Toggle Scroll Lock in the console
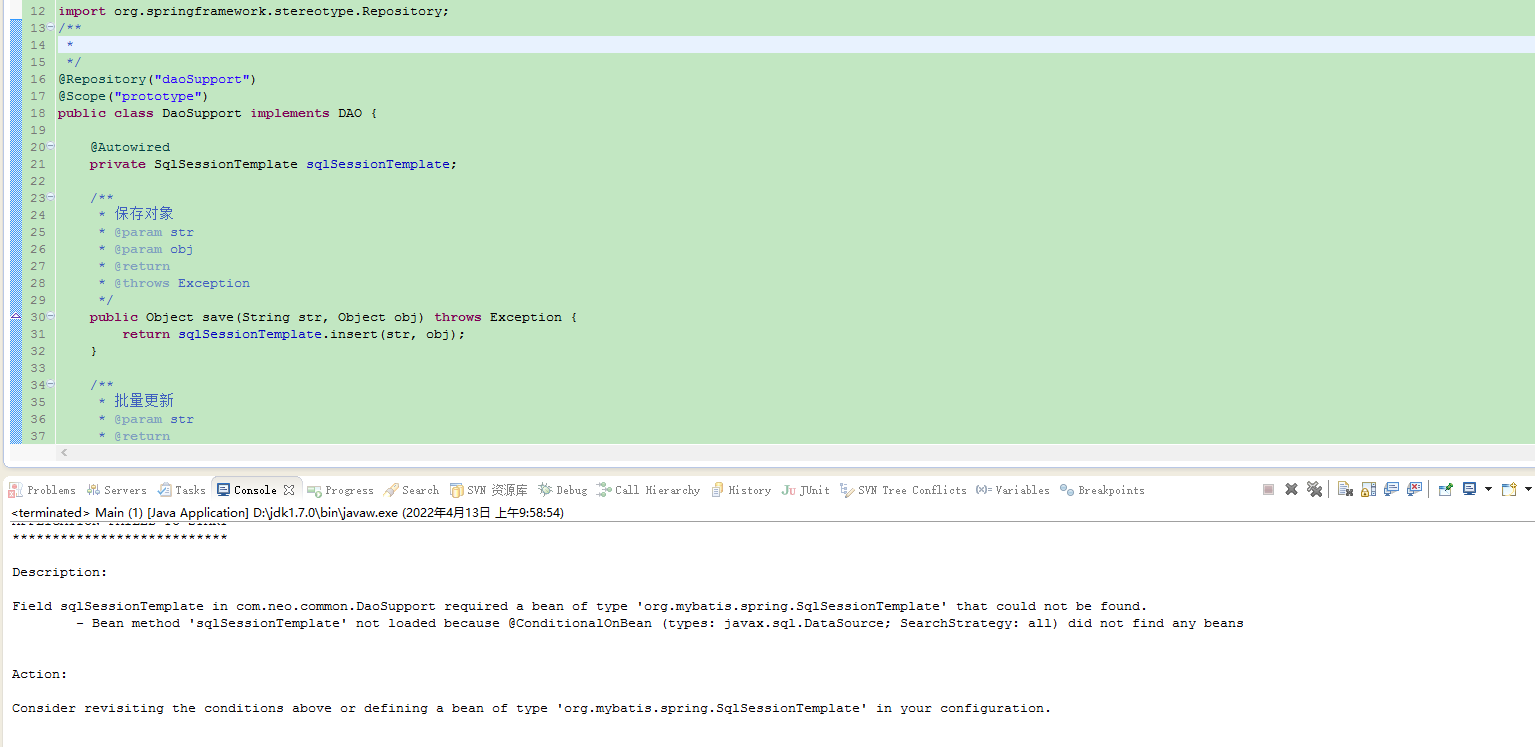 [1368, 489]
